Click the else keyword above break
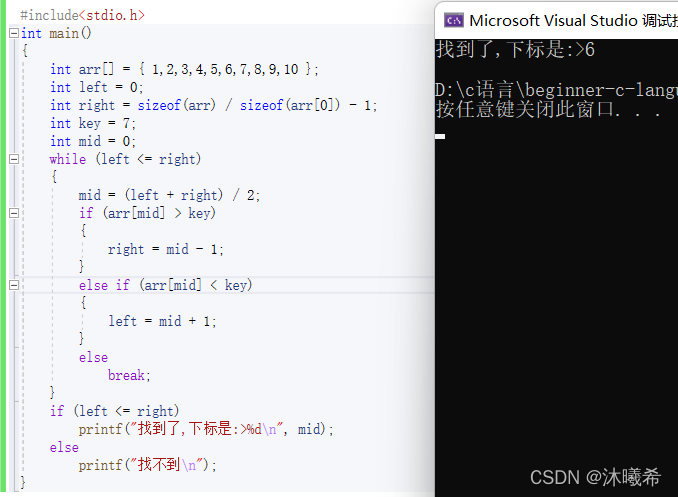This screenshot has width=678, height=497. pos(93,357)
